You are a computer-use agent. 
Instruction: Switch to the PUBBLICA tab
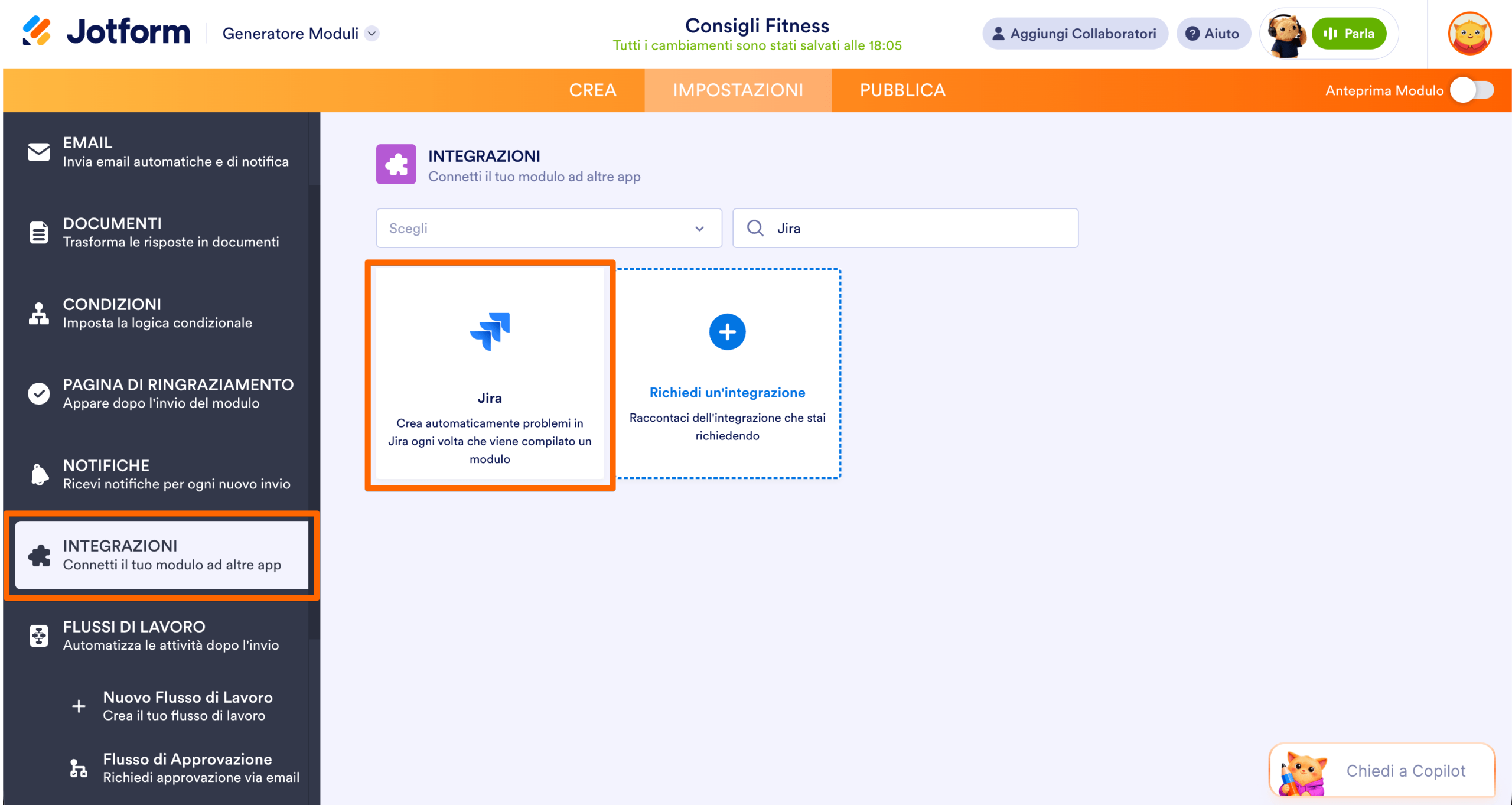click(x=902, y=90)
